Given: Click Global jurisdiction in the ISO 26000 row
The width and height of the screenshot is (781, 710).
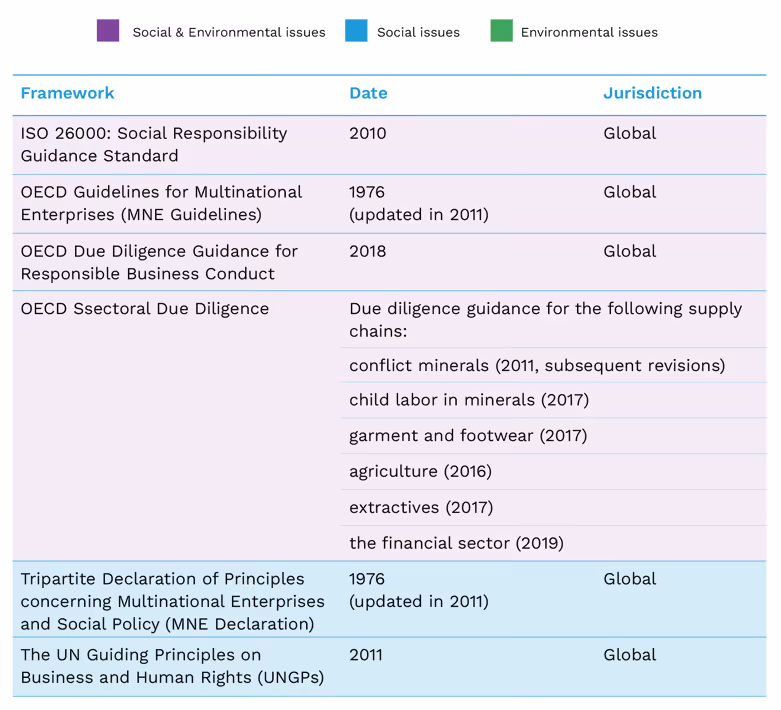Looking at the screenshot, I should click(x=630, y=134).
